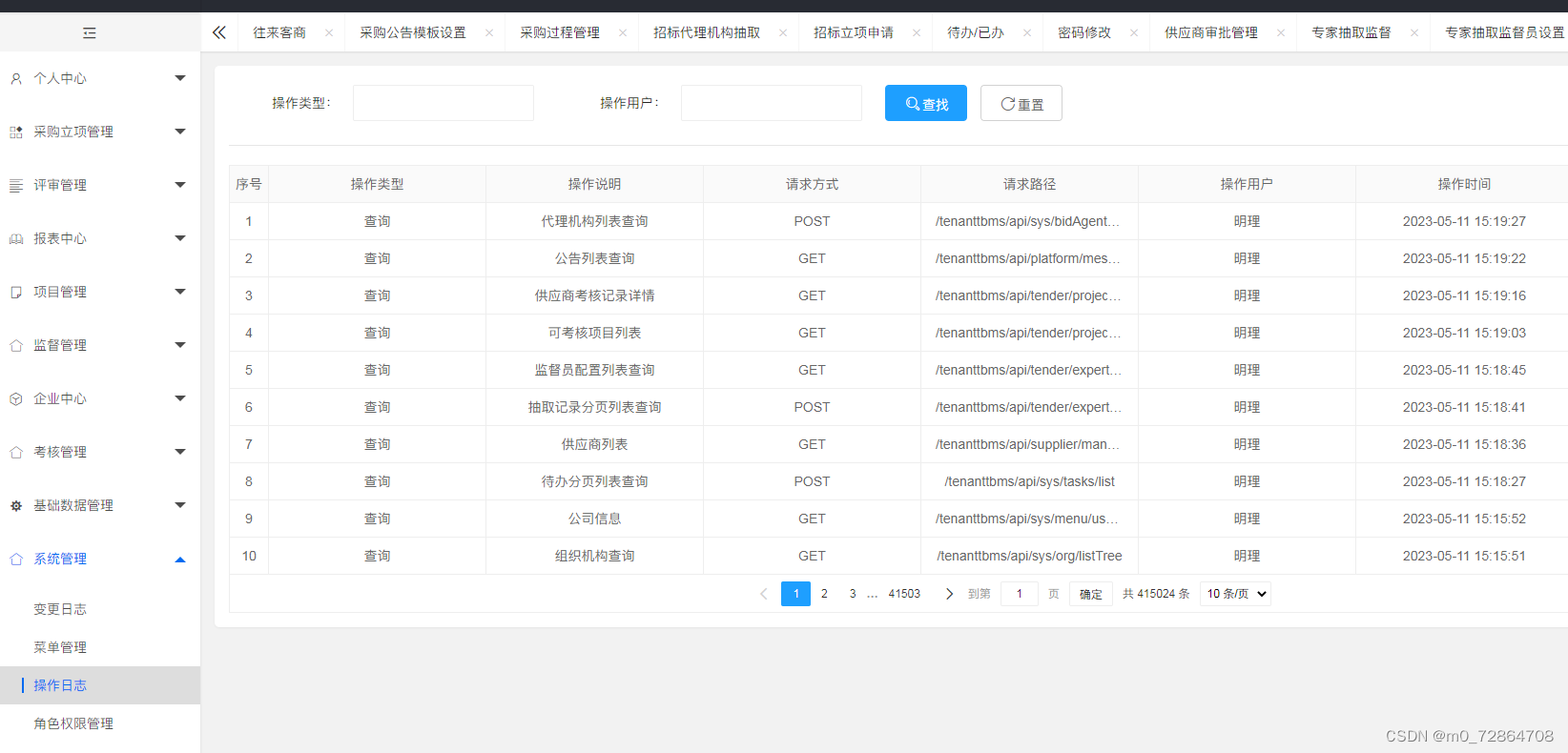
Task: Close the 专家抽取监督 tab
Action: (1414, 32)
